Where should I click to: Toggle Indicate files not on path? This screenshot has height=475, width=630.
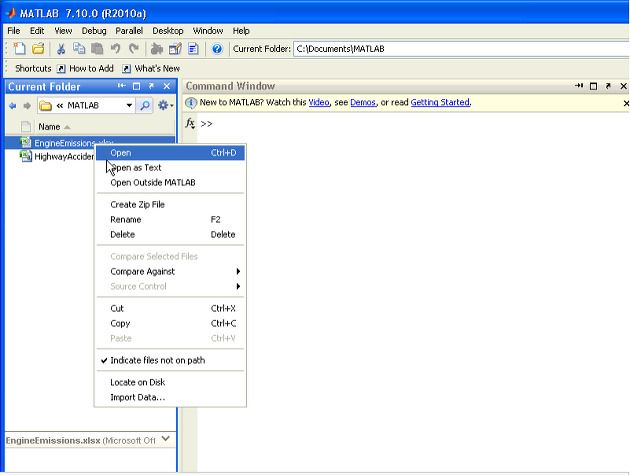click(170, 360)
